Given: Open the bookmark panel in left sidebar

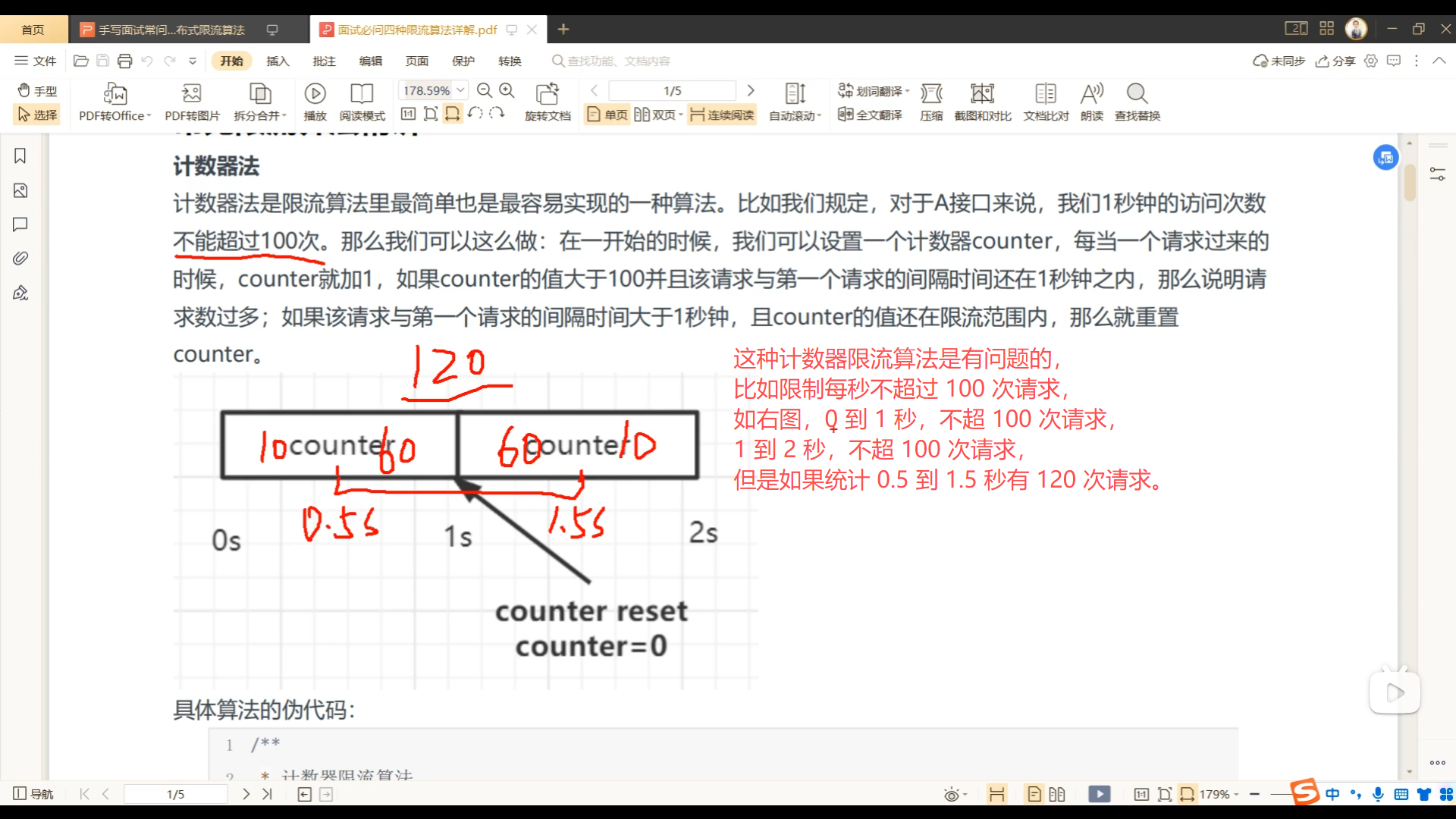Looking at the screenshot, I should click(x=20, y=156).
